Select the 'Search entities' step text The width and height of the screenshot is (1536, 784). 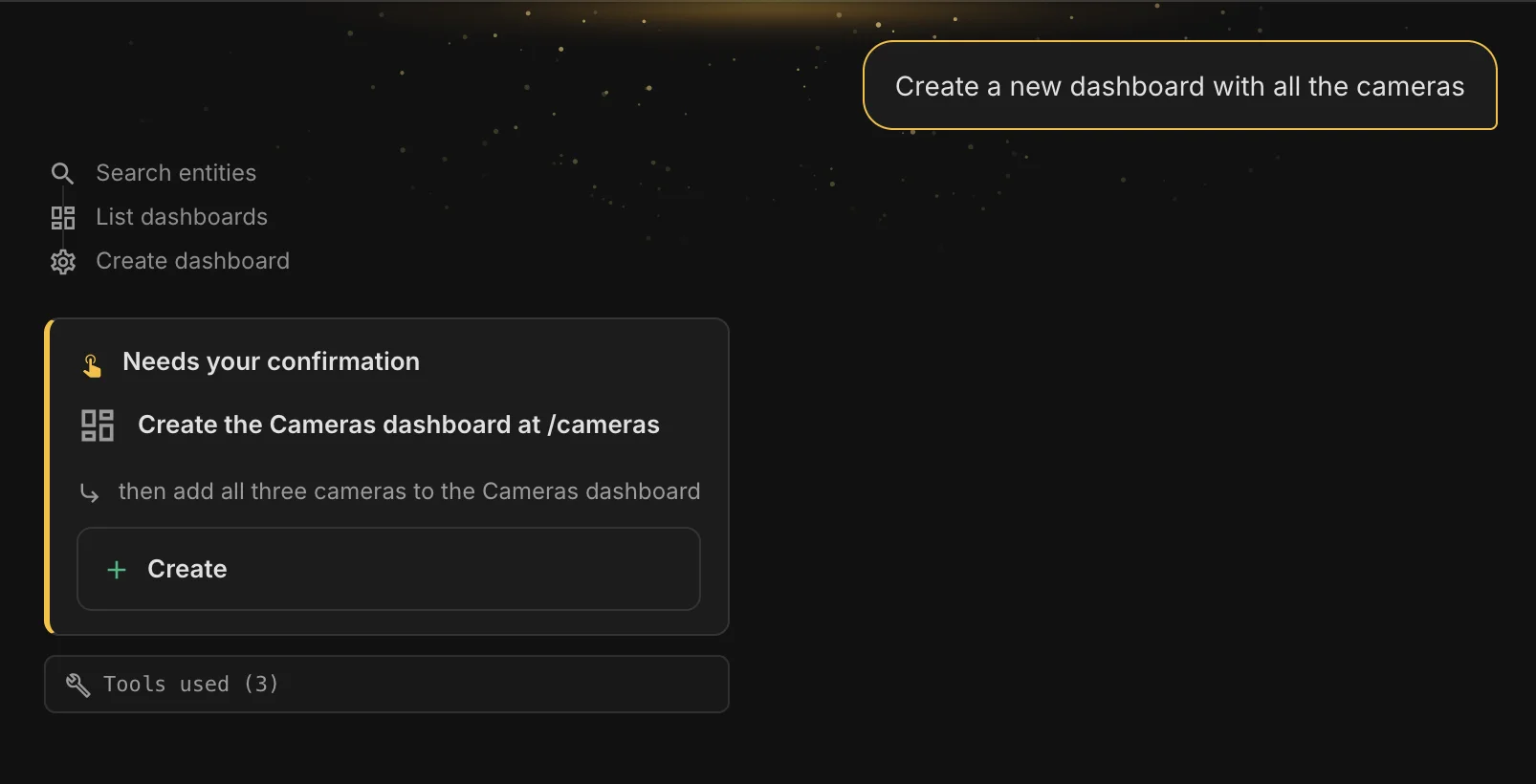176,173
